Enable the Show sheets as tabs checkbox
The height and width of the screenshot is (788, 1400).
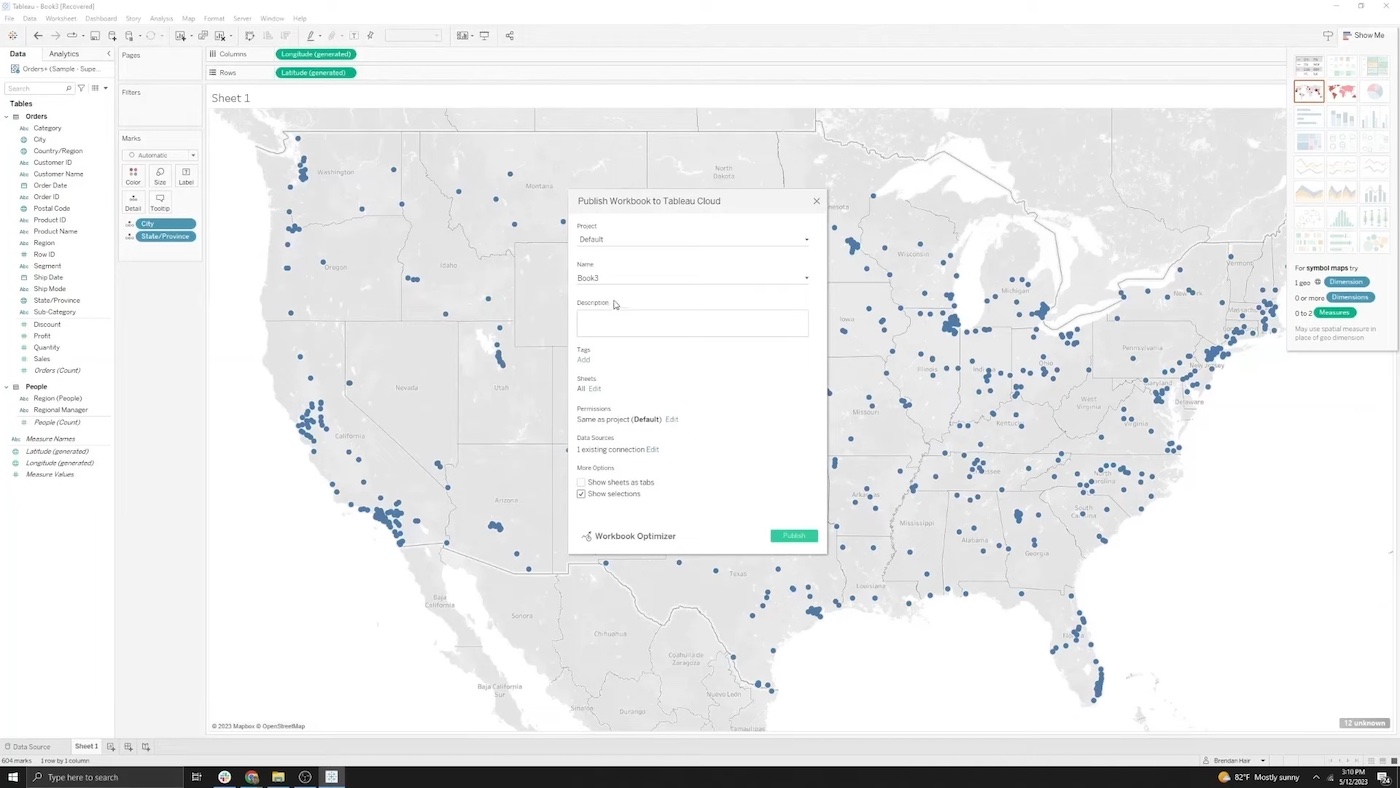tap(581, 482)
